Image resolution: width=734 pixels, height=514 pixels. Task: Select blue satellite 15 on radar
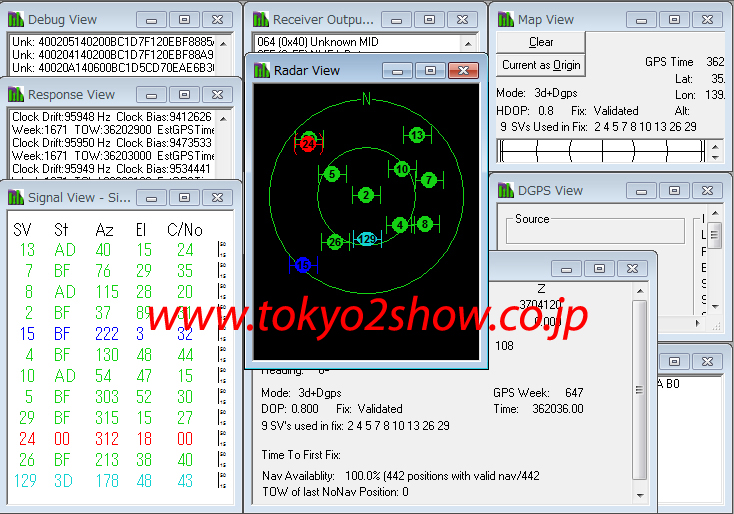coord(303,265)
